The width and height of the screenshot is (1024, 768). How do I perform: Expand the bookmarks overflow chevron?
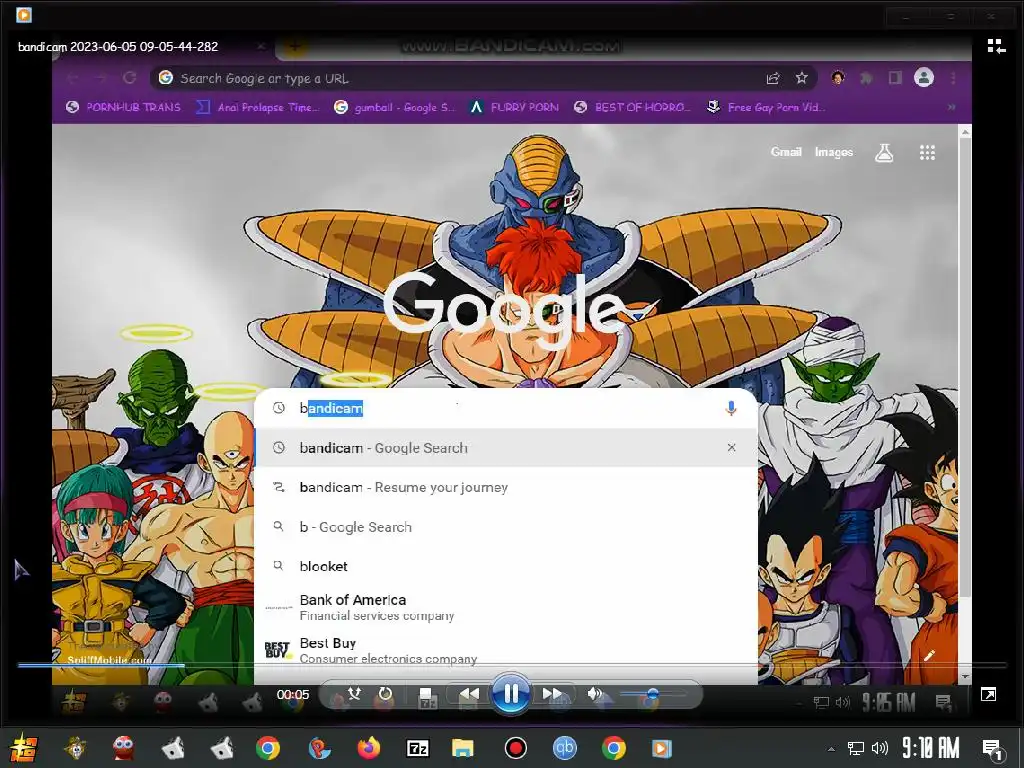point(952,107)
